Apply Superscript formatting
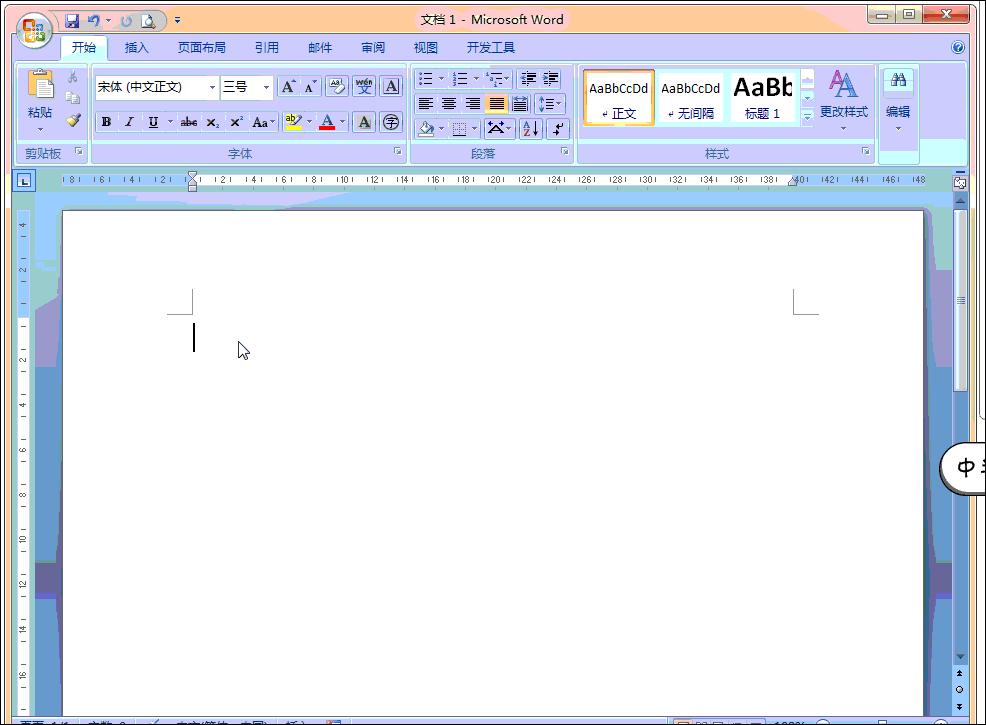The width and height of the screenshot is (986, 725). [236, 121]
